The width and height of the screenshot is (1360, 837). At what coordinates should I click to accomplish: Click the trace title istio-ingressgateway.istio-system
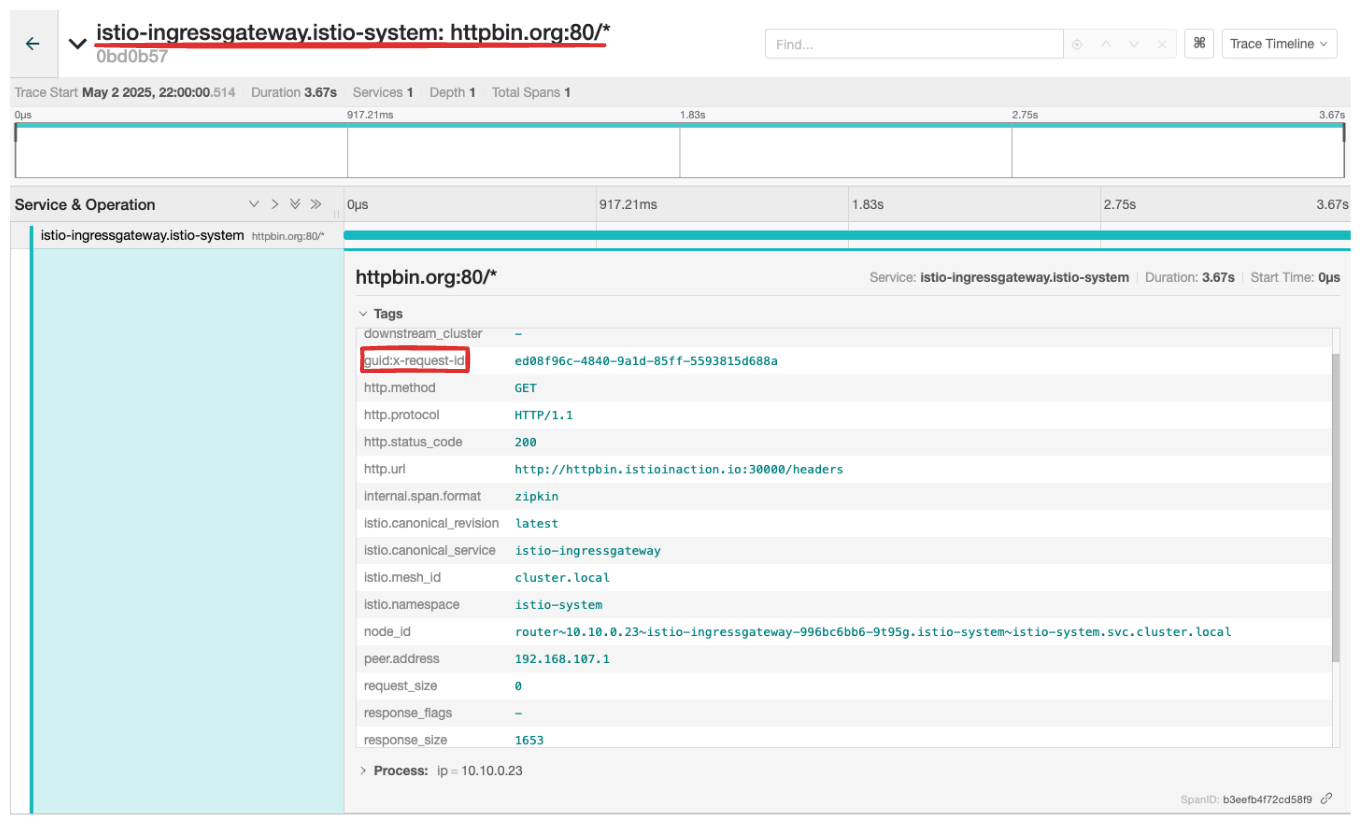point(353,32)
